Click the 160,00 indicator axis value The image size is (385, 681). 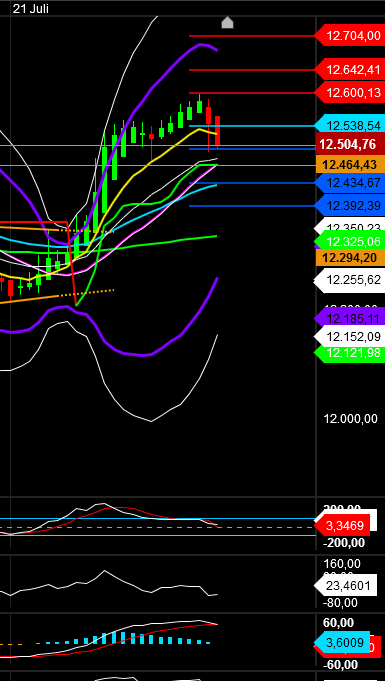(x=342, y=564)
